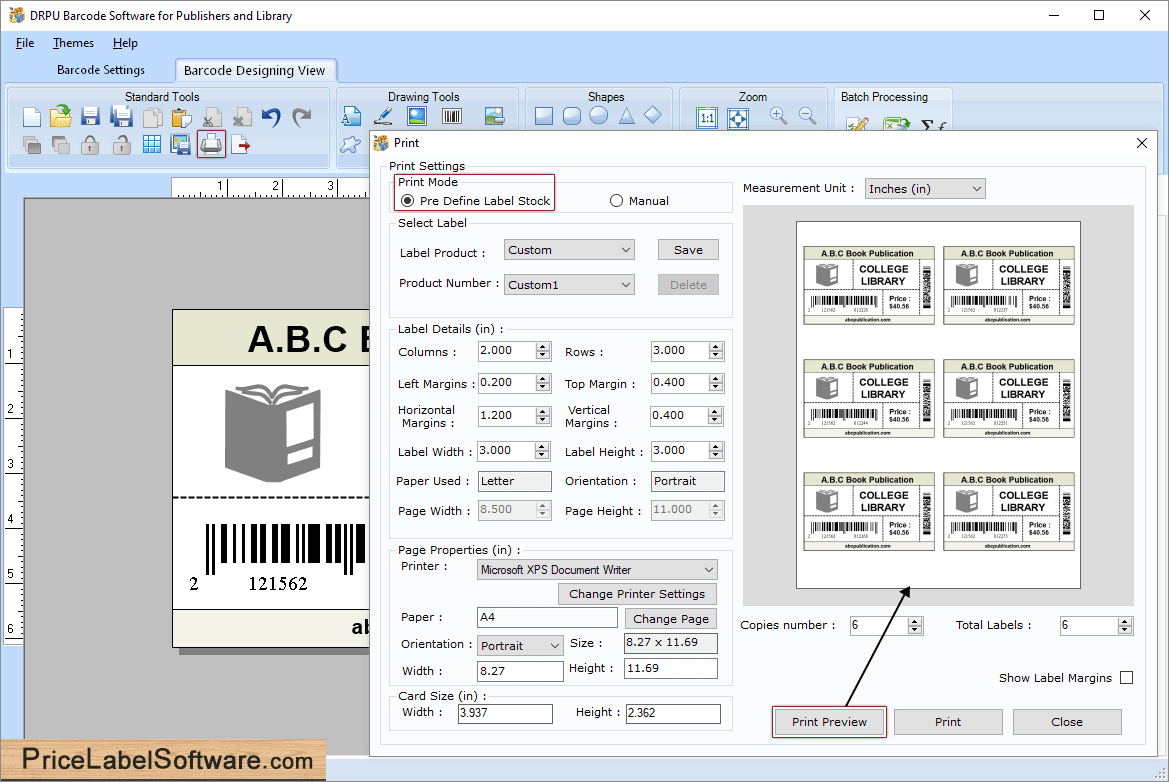The height and width of the screenshot is (782, 1169).
Task: Click the 1:1 zoom icon
Action: point(707,117)
